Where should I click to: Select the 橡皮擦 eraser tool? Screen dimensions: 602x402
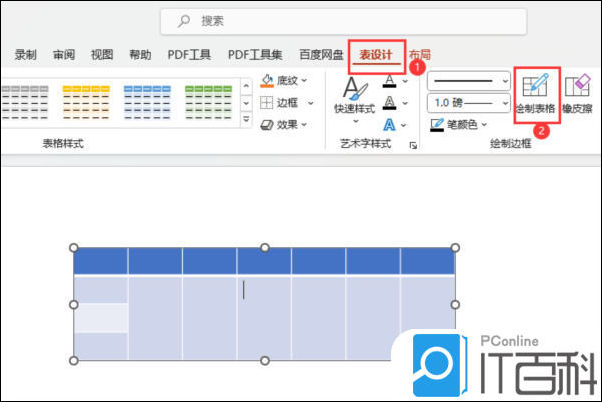pyautogui.click(x=577, y=94)
